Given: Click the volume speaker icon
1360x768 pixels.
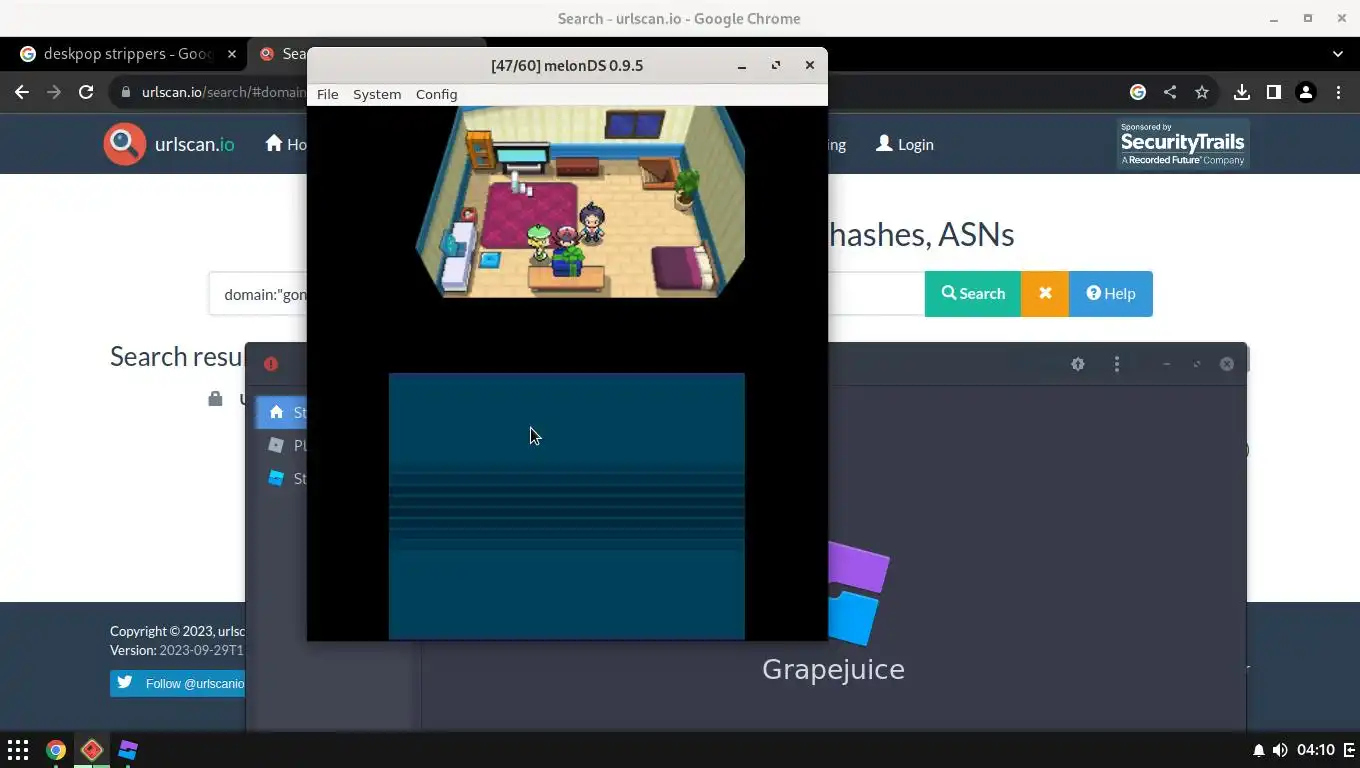Looking at the screenshot, I should [x=1280, y=750].
